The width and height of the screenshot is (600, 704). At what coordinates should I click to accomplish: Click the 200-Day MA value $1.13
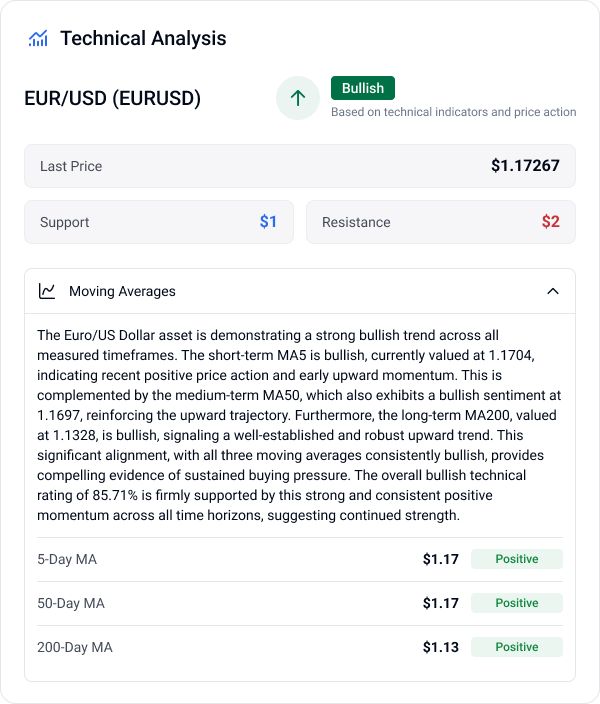[x=440, y=647]
